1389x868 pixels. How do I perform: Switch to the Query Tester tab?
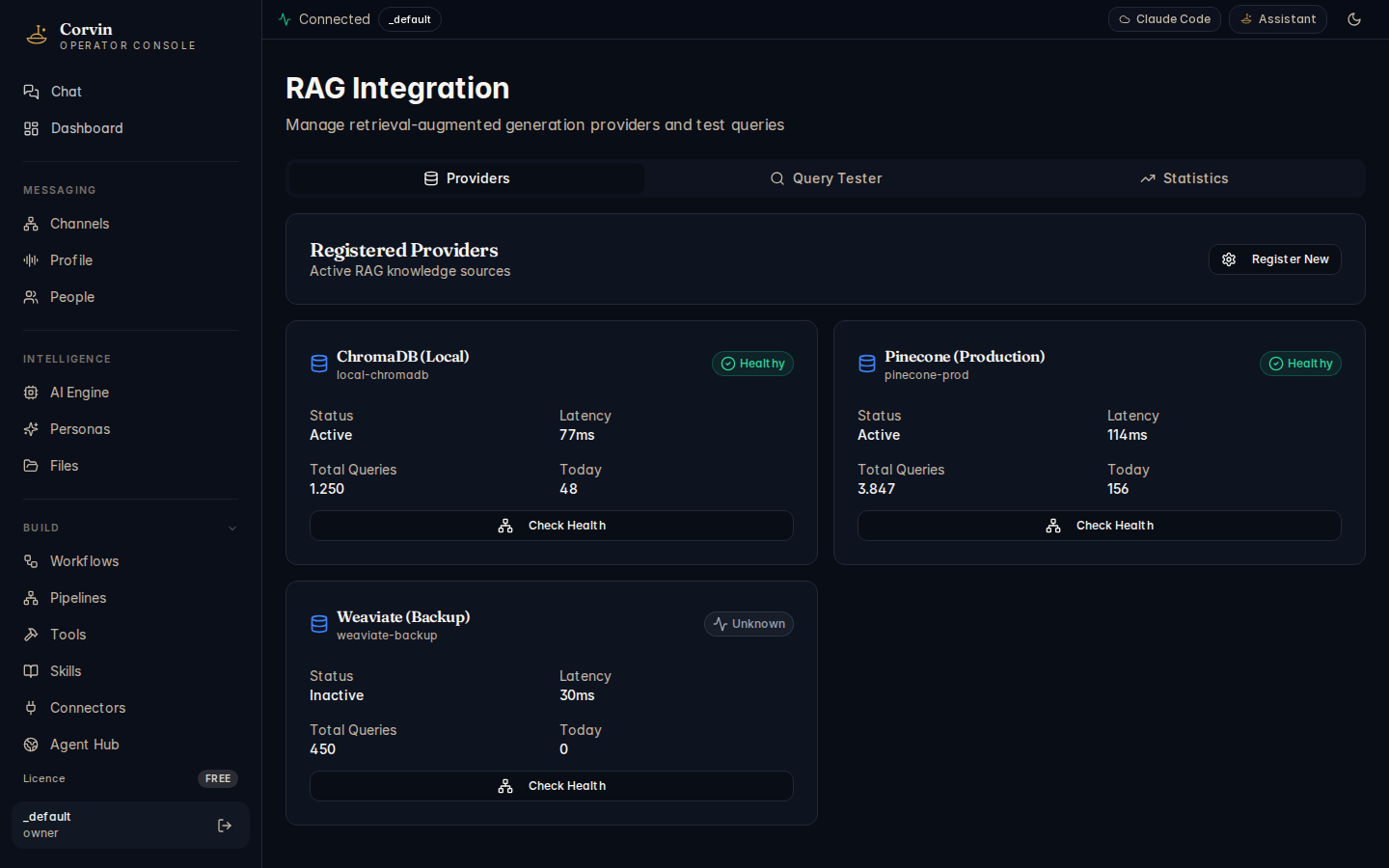pyautogui.click(x=826, y=178)
